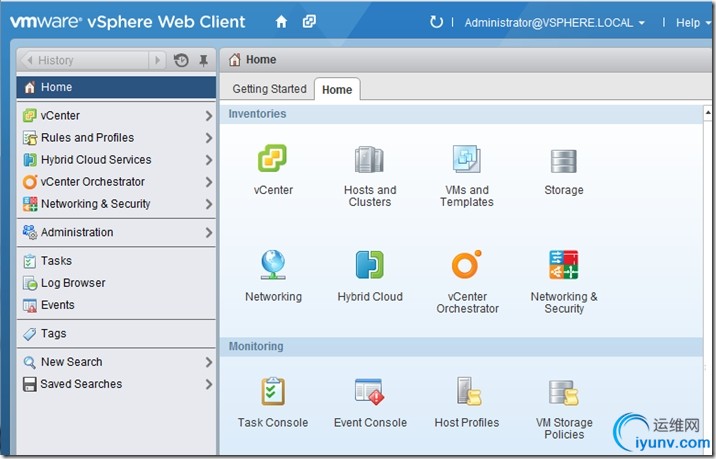Open Administration in the sidebar
Image resolution: width=716 pixels, height=459 pixels.
click(116, 232)
